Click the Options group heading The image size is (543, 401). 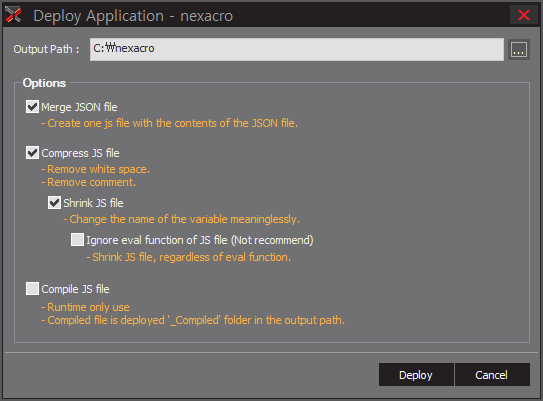click(44, 83)
